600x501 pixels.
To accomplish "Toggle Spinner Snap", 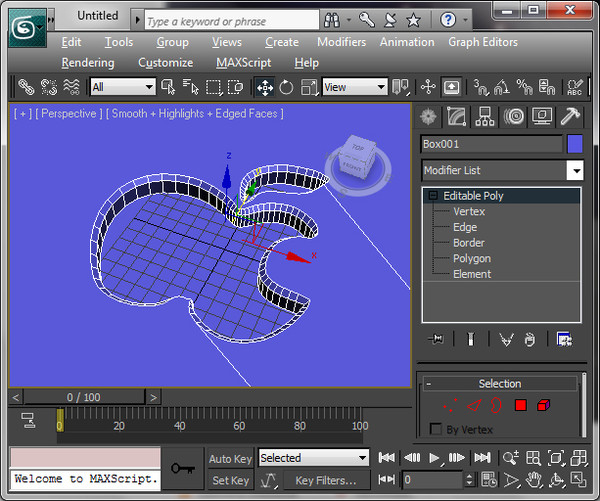I will (546, 87).
